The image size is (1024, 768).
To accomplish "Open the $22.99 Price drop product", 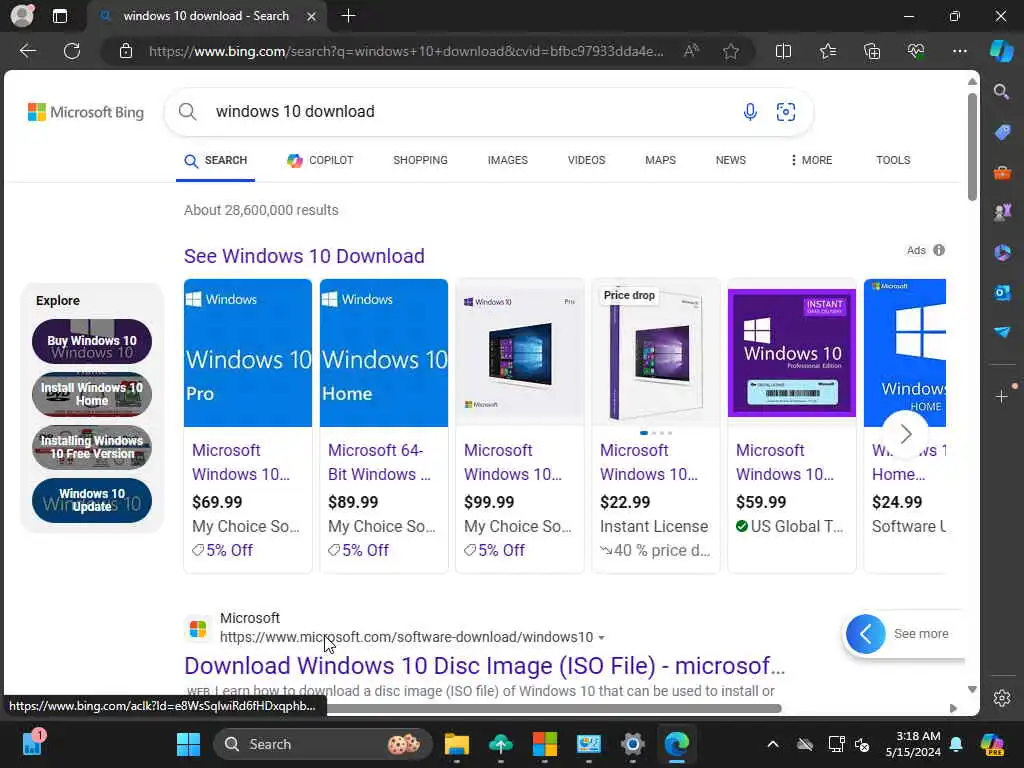I will [656, 426].
